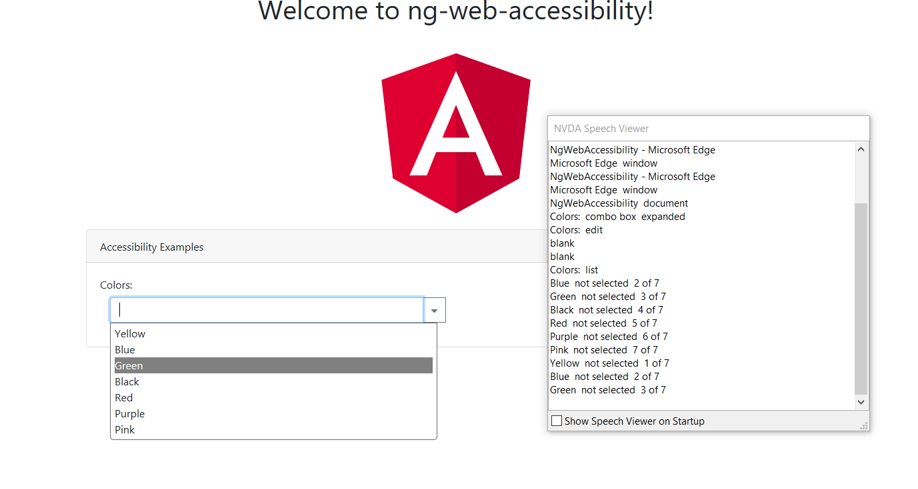Select Yellow from the colors list
Screen dimensions: 918x489
[273, 334]
